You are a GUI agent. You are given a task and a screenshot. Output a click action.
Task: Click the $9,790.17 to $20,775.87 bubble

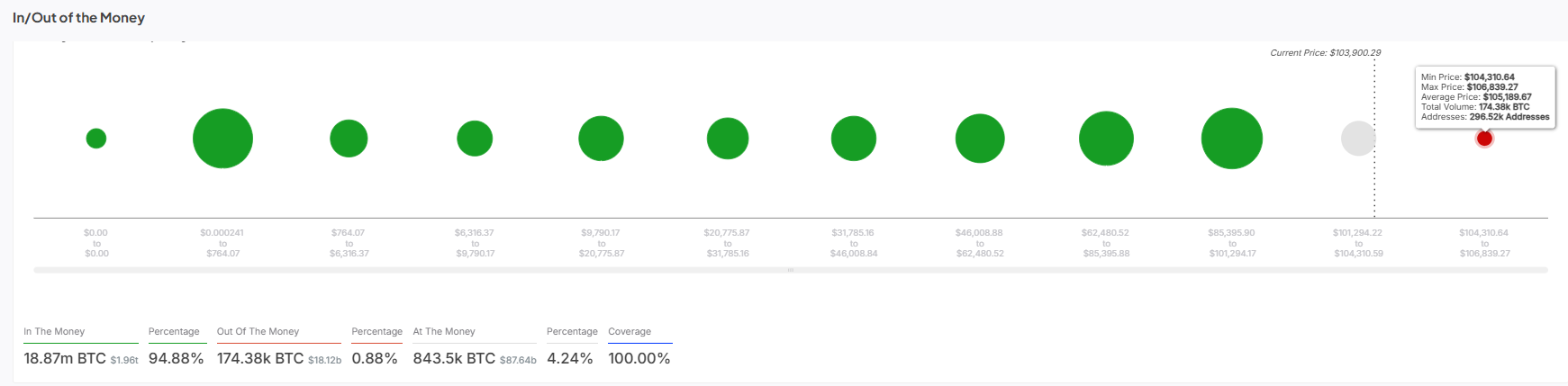tap(601, 139)
